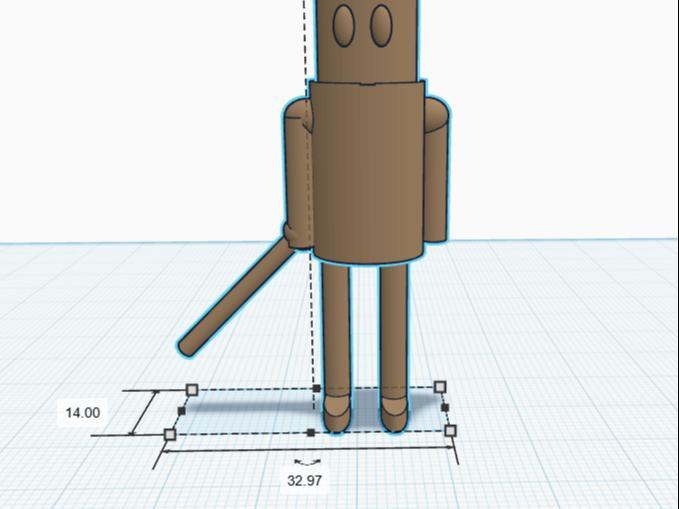Viewport: 679px width, 509px height.
Task: Select the near-left white corner resize handle
Action: point(170,434)
